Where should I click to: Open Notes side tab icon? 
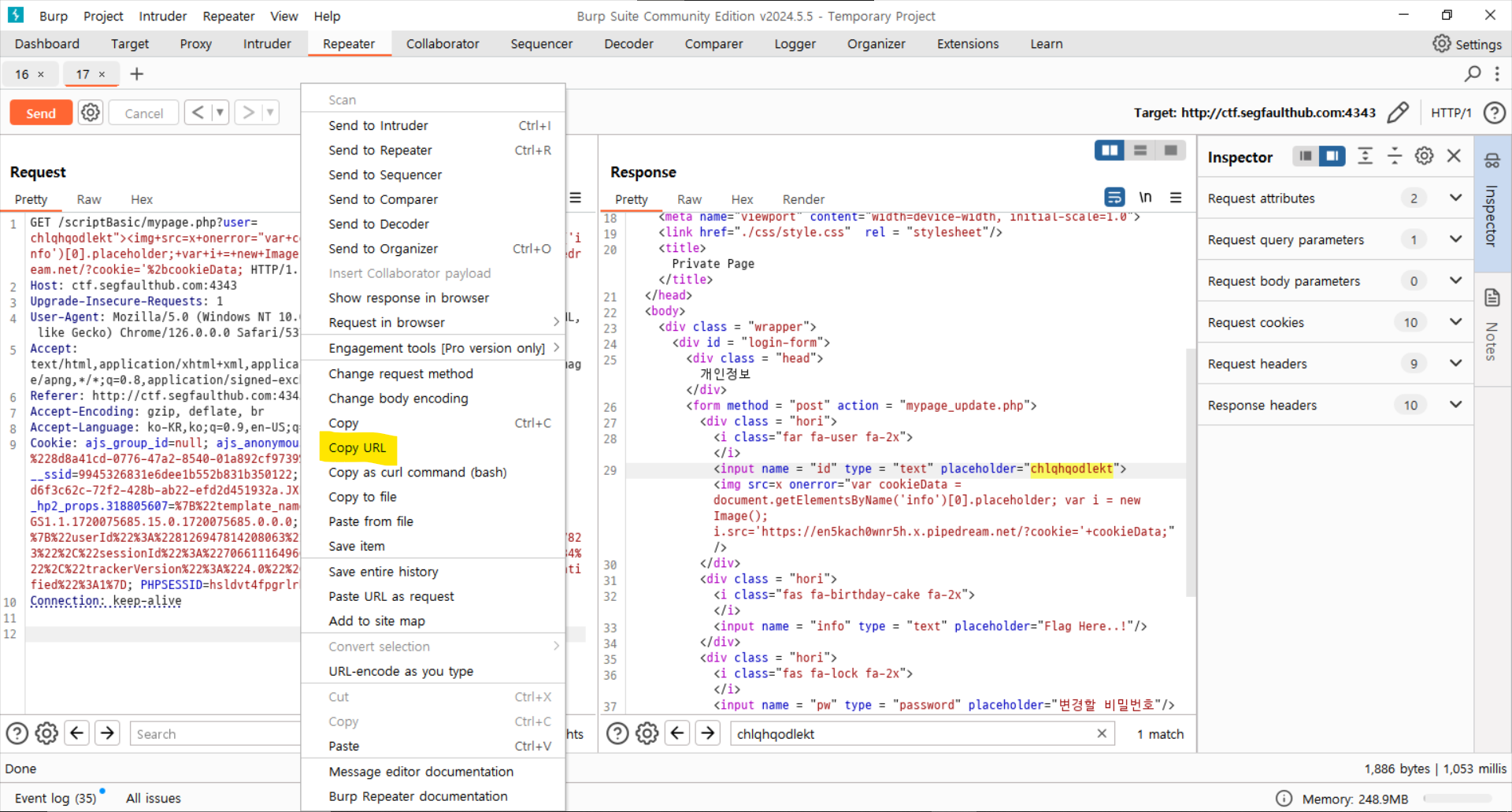1492,298
